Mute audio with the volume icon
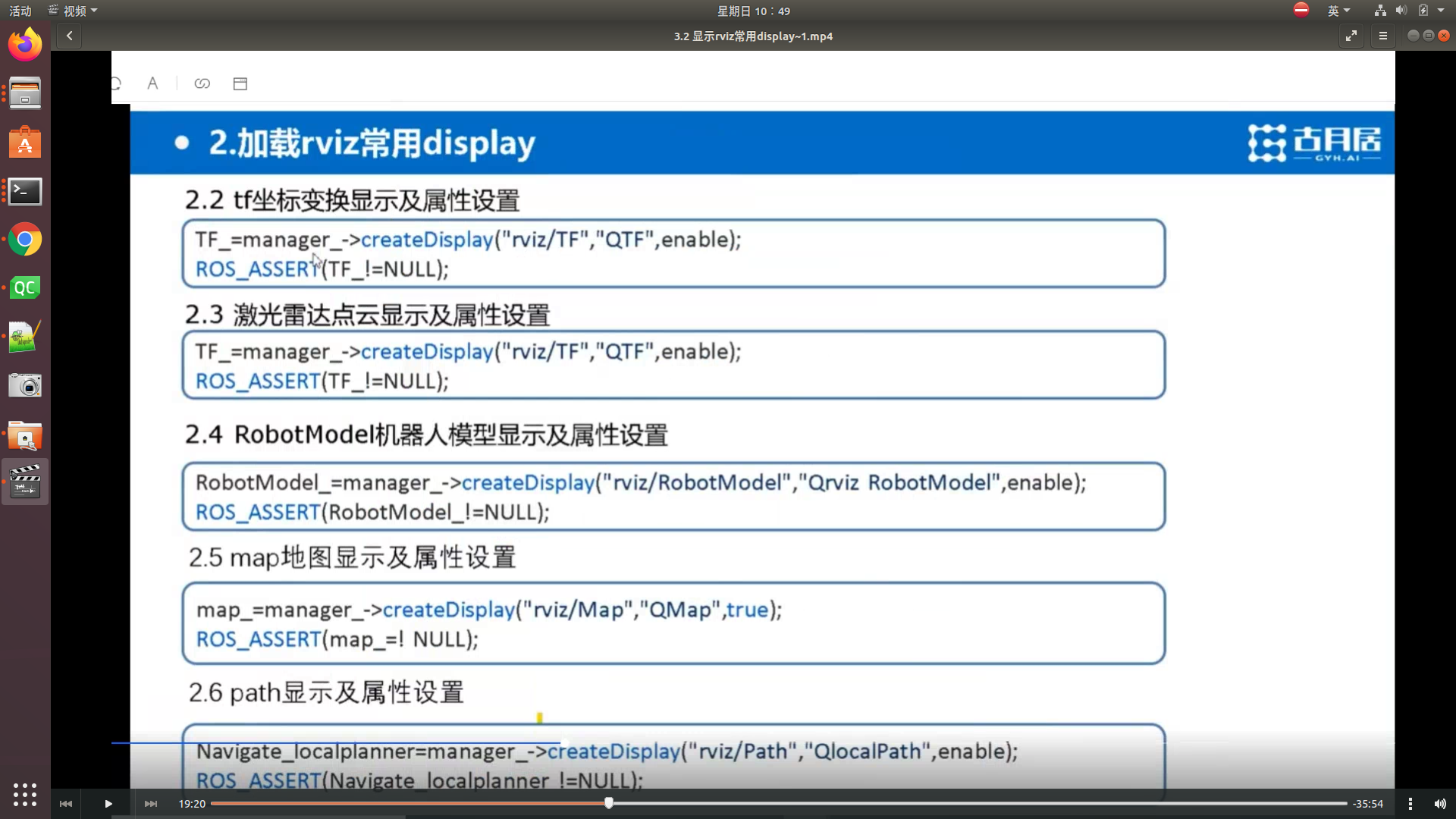Screen dimensions: 1456x819 1440,804
